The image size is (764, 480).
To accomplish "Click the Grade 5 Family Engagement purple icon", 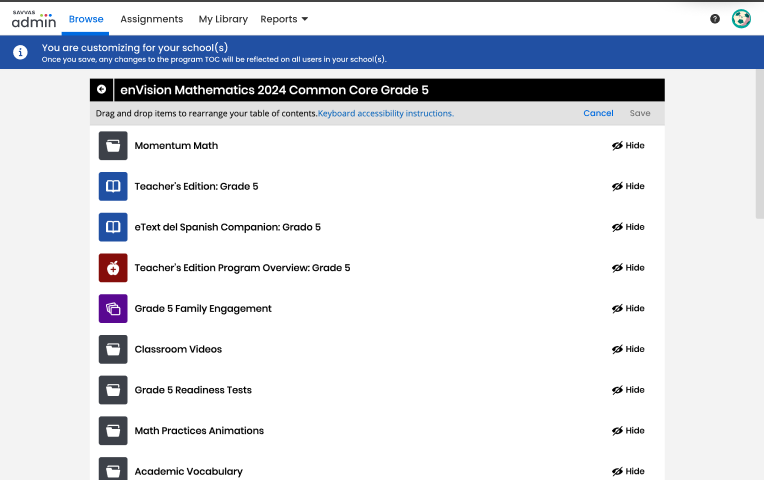I will 113,308.
